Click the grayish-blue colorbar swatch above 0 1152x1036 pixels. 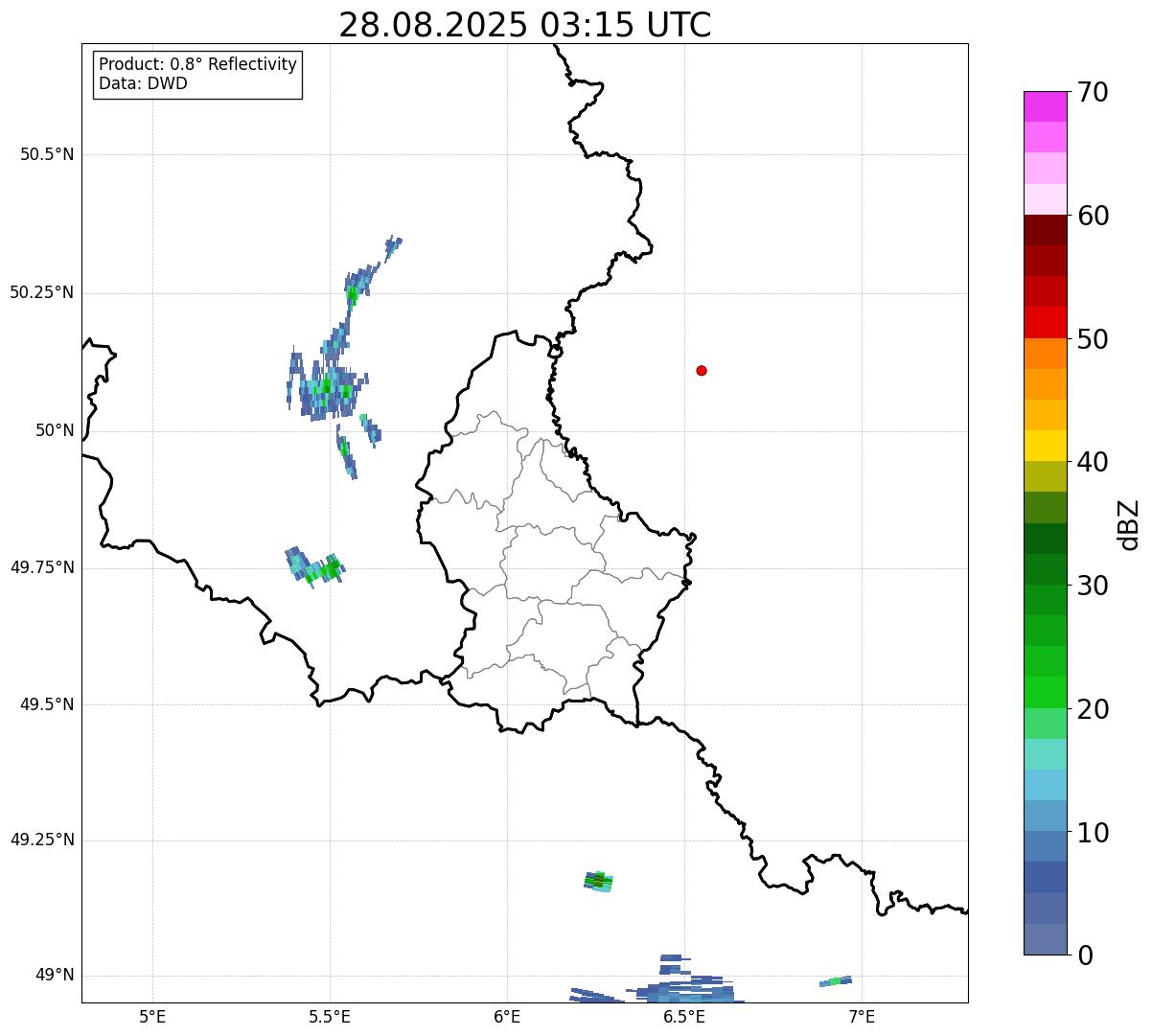pos(1045,939)
